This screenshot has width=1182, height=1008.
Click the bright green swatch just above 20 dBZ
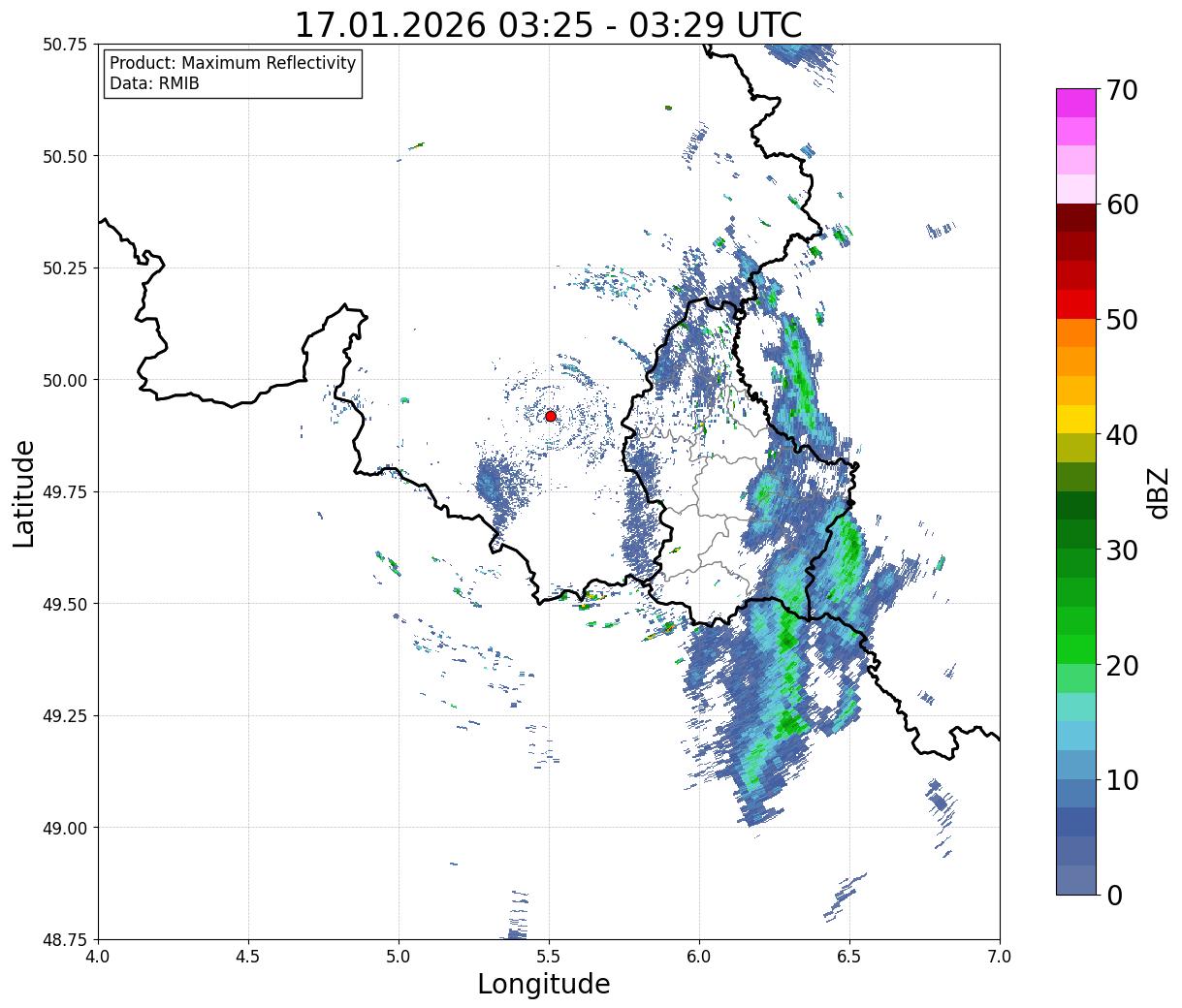[x=1076, y=649]
